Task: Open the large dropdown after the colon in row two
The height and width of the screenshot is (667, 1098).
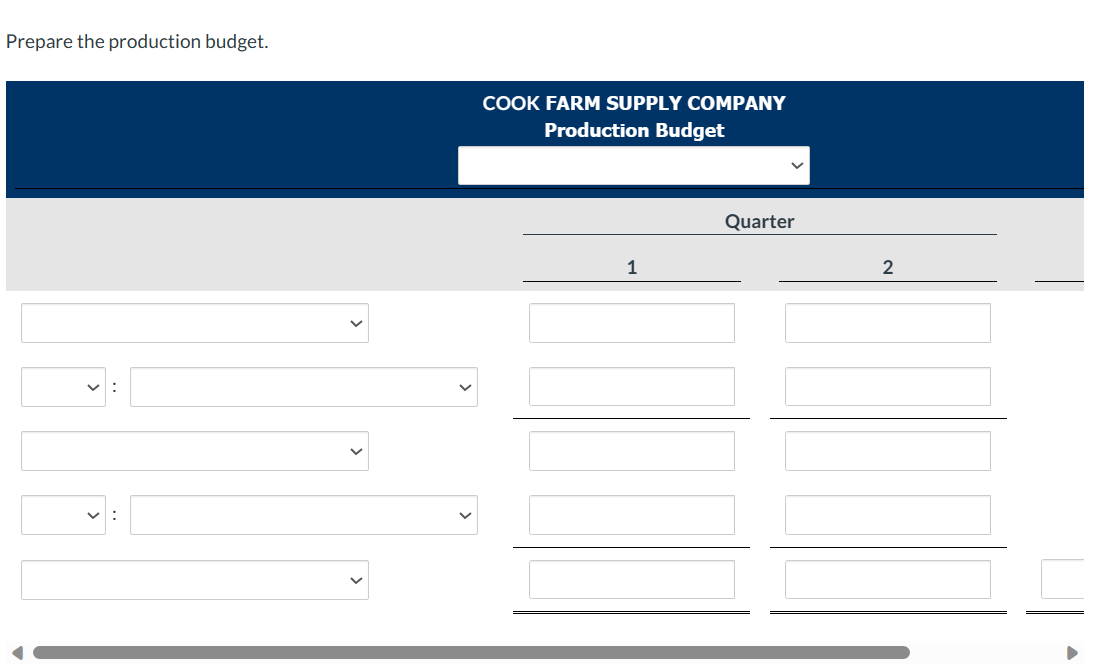Action: pos(304,386)
